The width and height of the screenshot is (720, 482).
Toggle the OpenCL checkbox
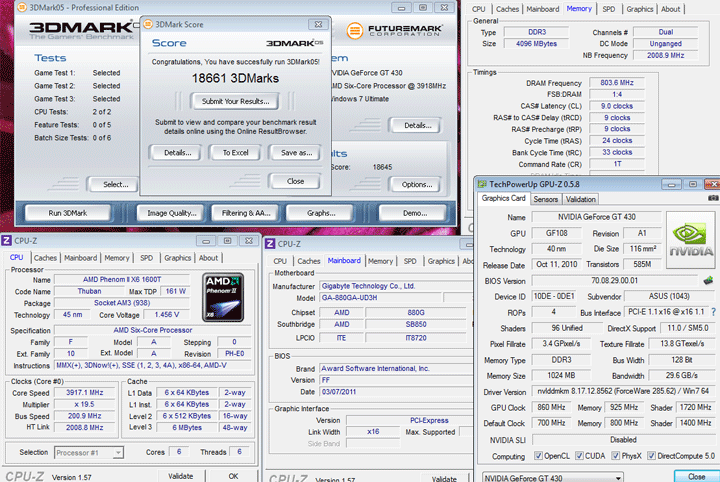point(538,456)
